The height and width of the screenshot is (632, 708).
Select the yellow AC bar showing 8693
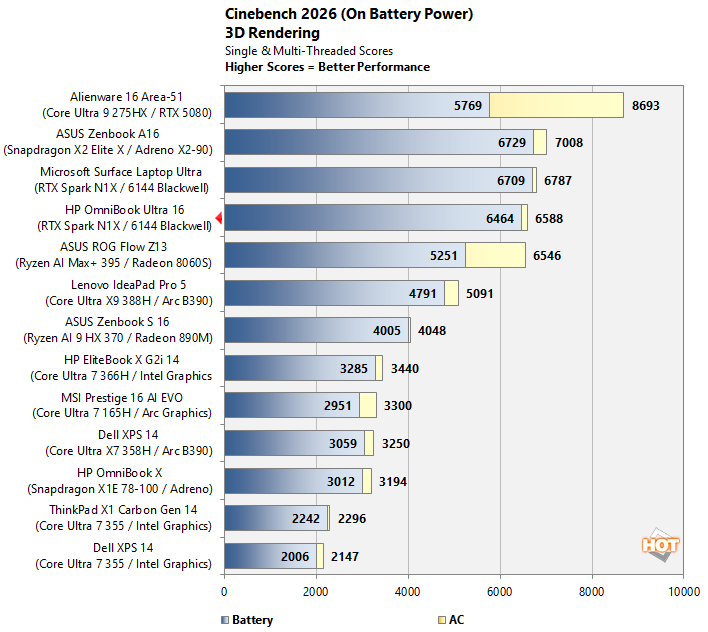click(556, 105)
